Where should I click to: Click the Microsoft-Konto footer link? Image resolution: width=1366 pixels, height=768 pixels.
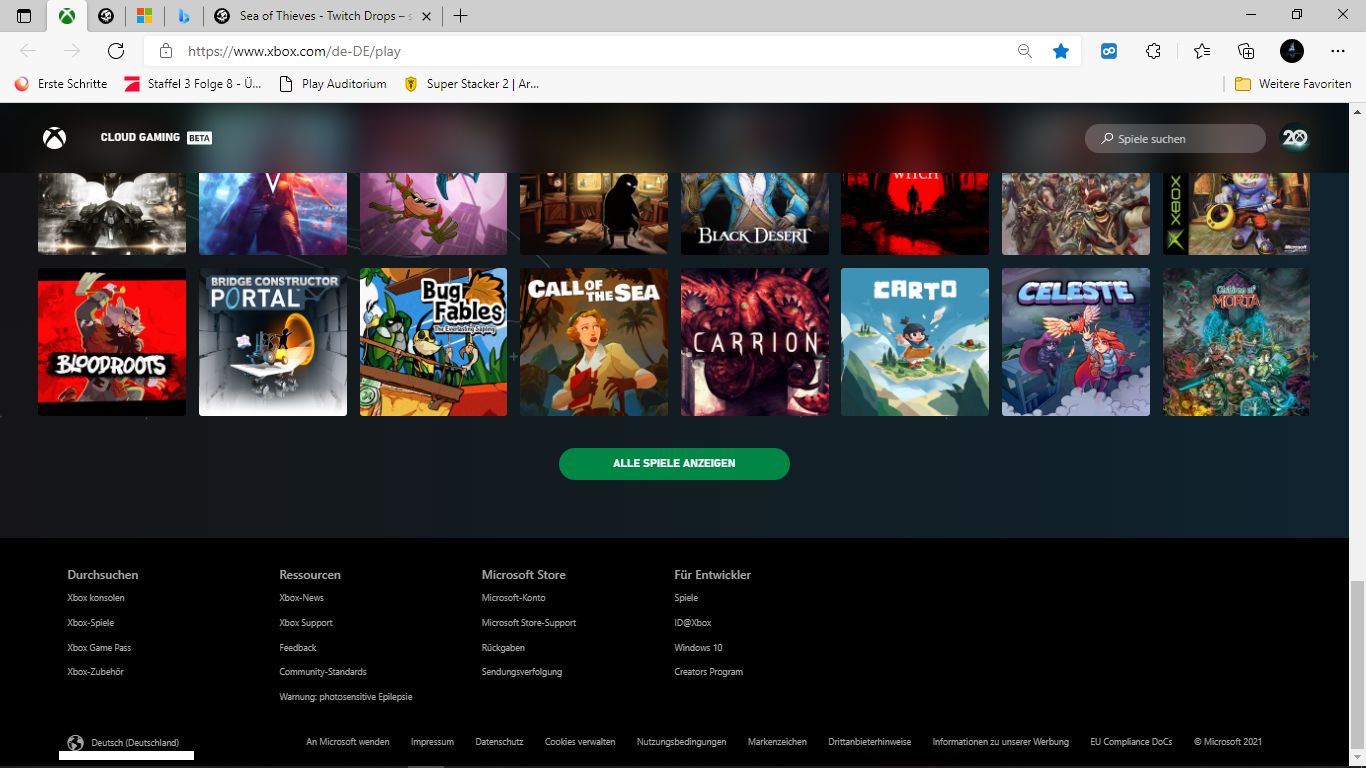pos(514,598)
